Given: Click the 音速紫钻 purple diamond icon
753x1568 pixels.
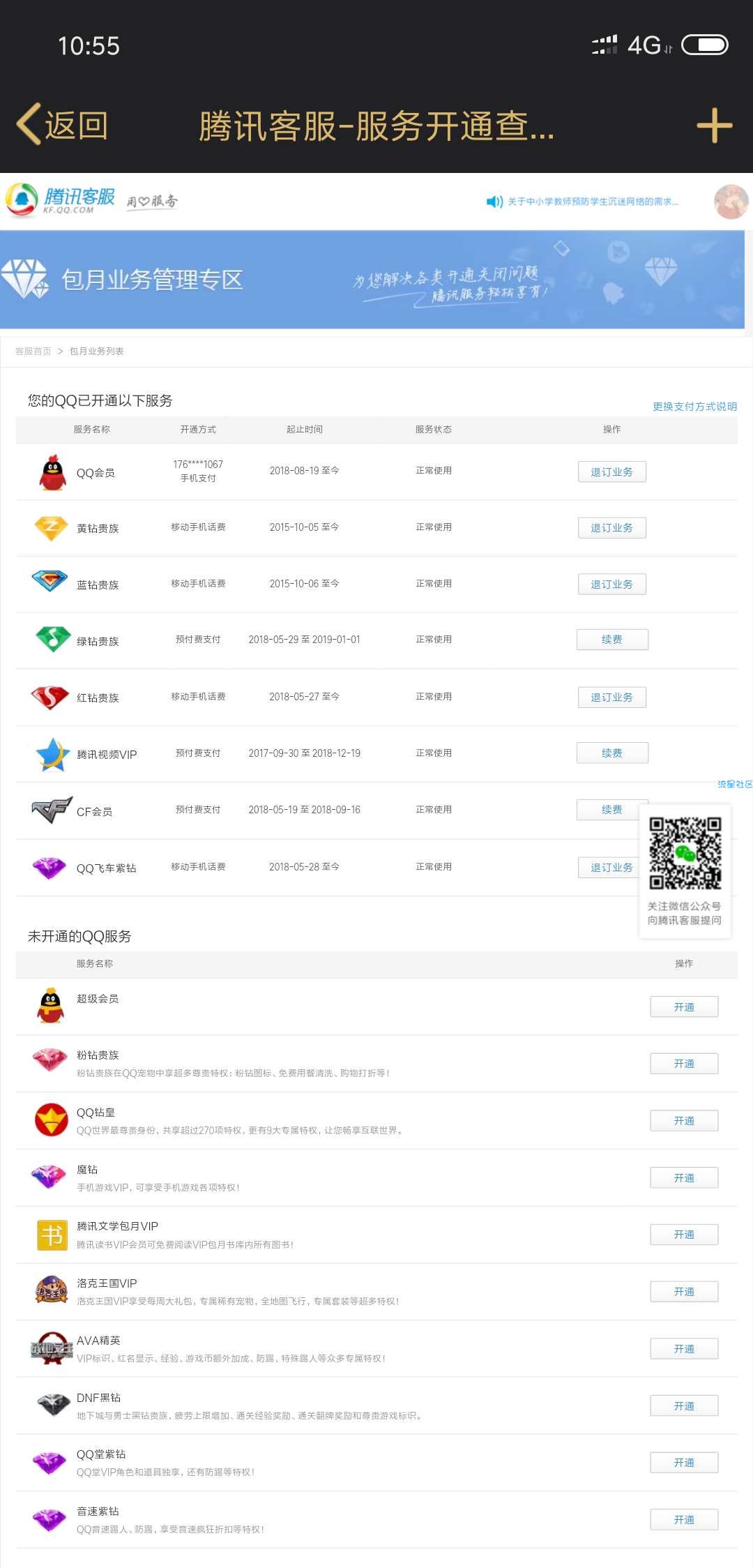Looking at the screenshot, I should (50, 1520).
